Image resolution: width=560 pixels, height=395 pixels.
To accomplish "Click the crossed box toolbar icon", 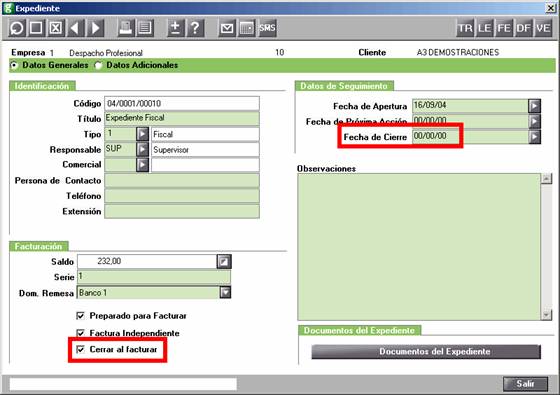I will pyautogui.click(x=55, y=28).
